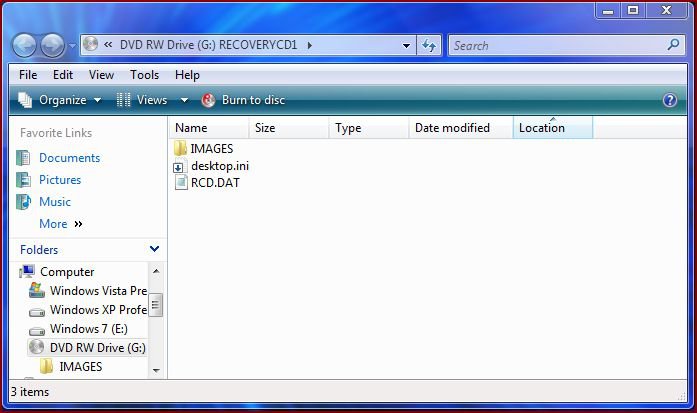
Task: Click Burn to disc
Action: (244, 100)
